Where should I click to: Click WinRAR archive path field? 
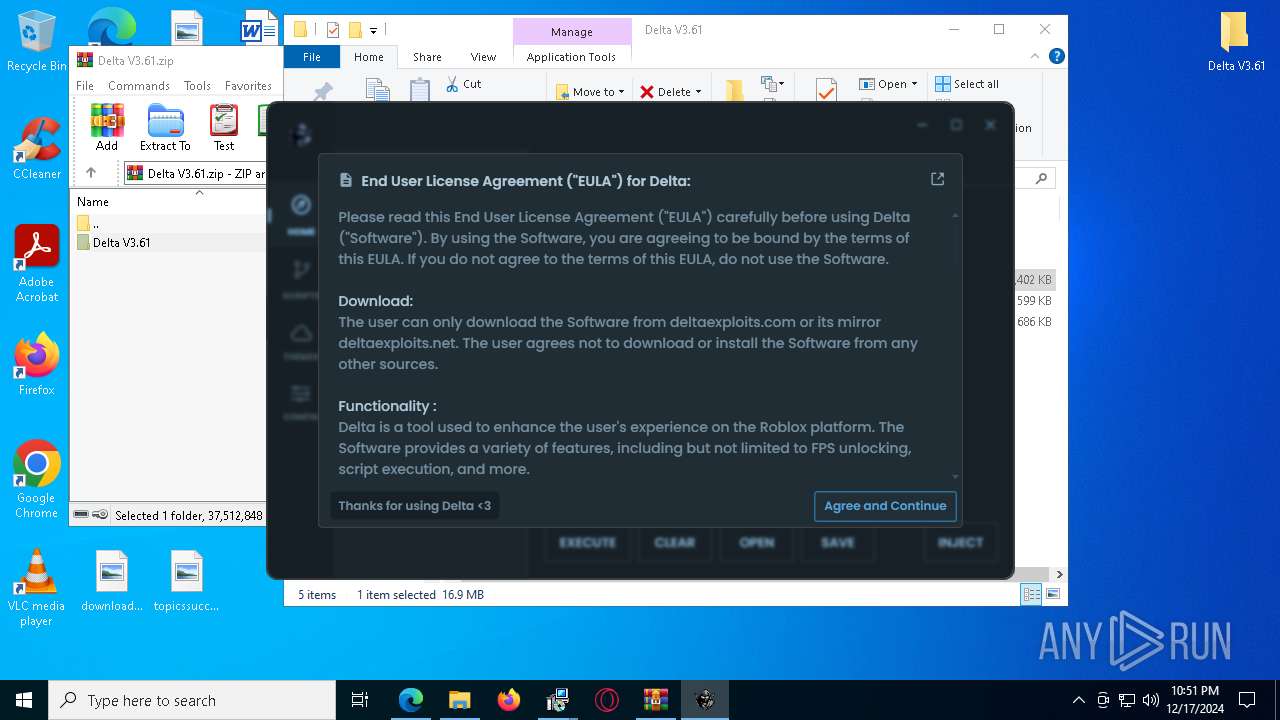[x=195, y=174]
